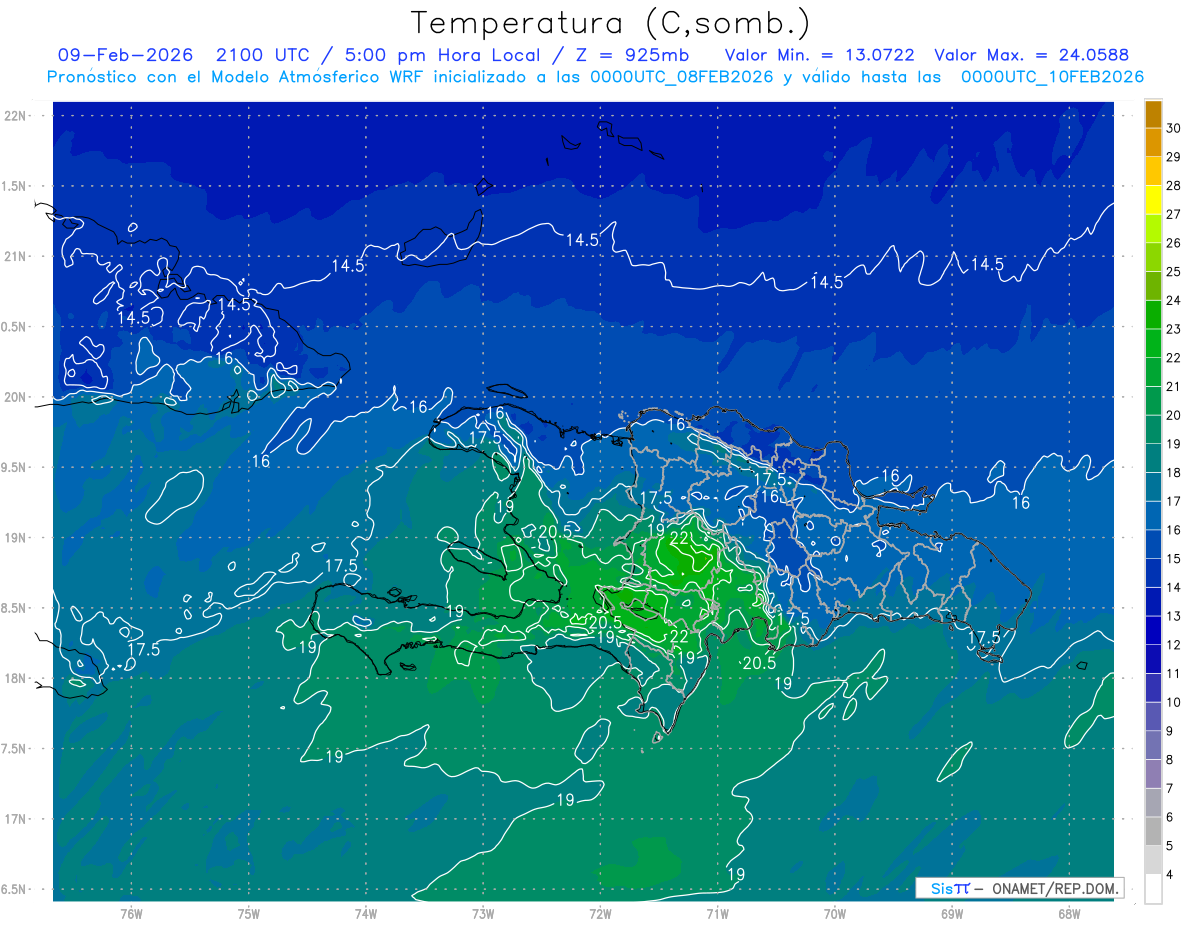
Task: Click the "2100 UTC" time label
Action: [x=264, y=55]
